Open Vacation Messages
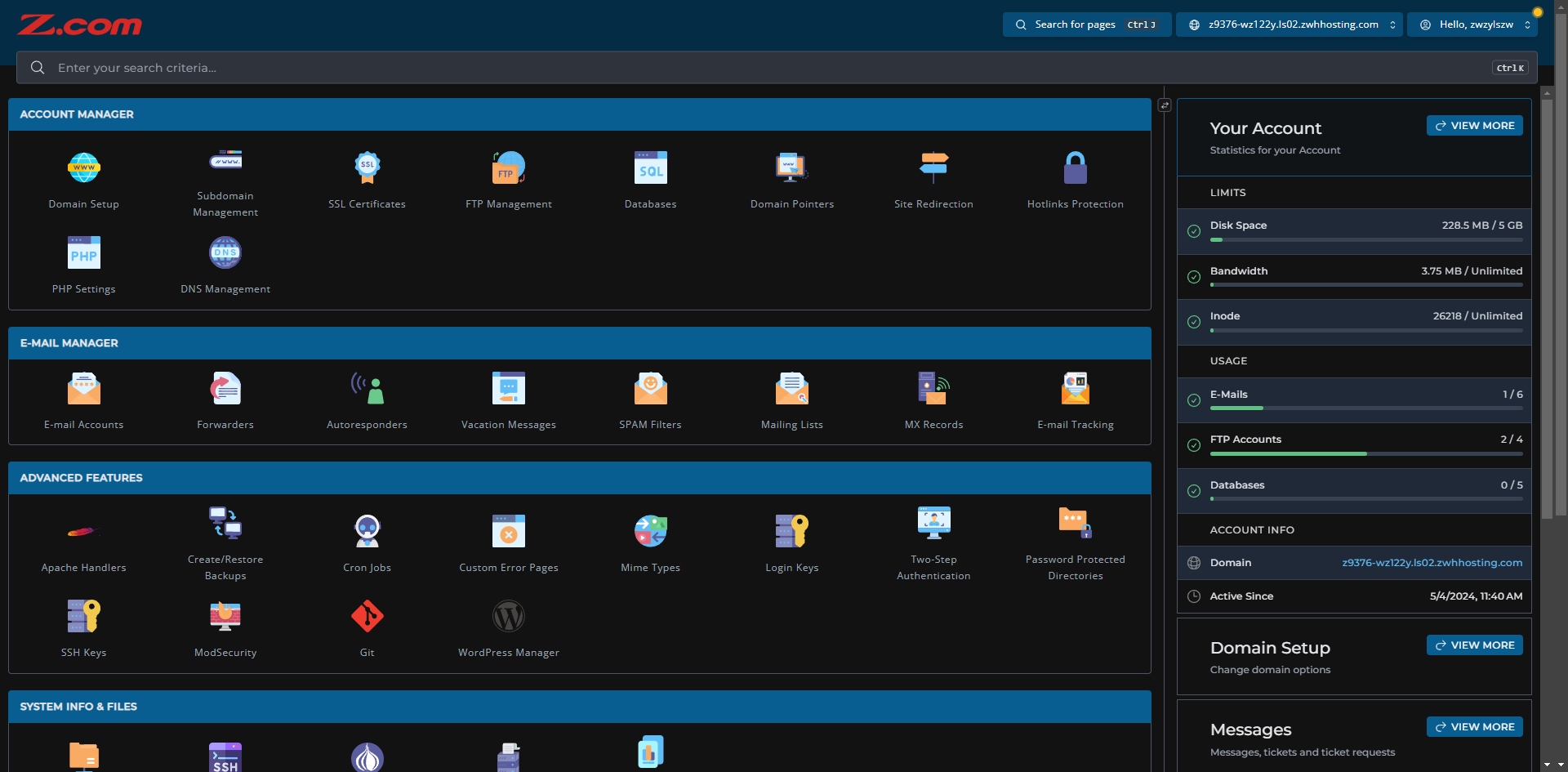Viewport: 1568px width, 772px height. [x=509, y=400]
